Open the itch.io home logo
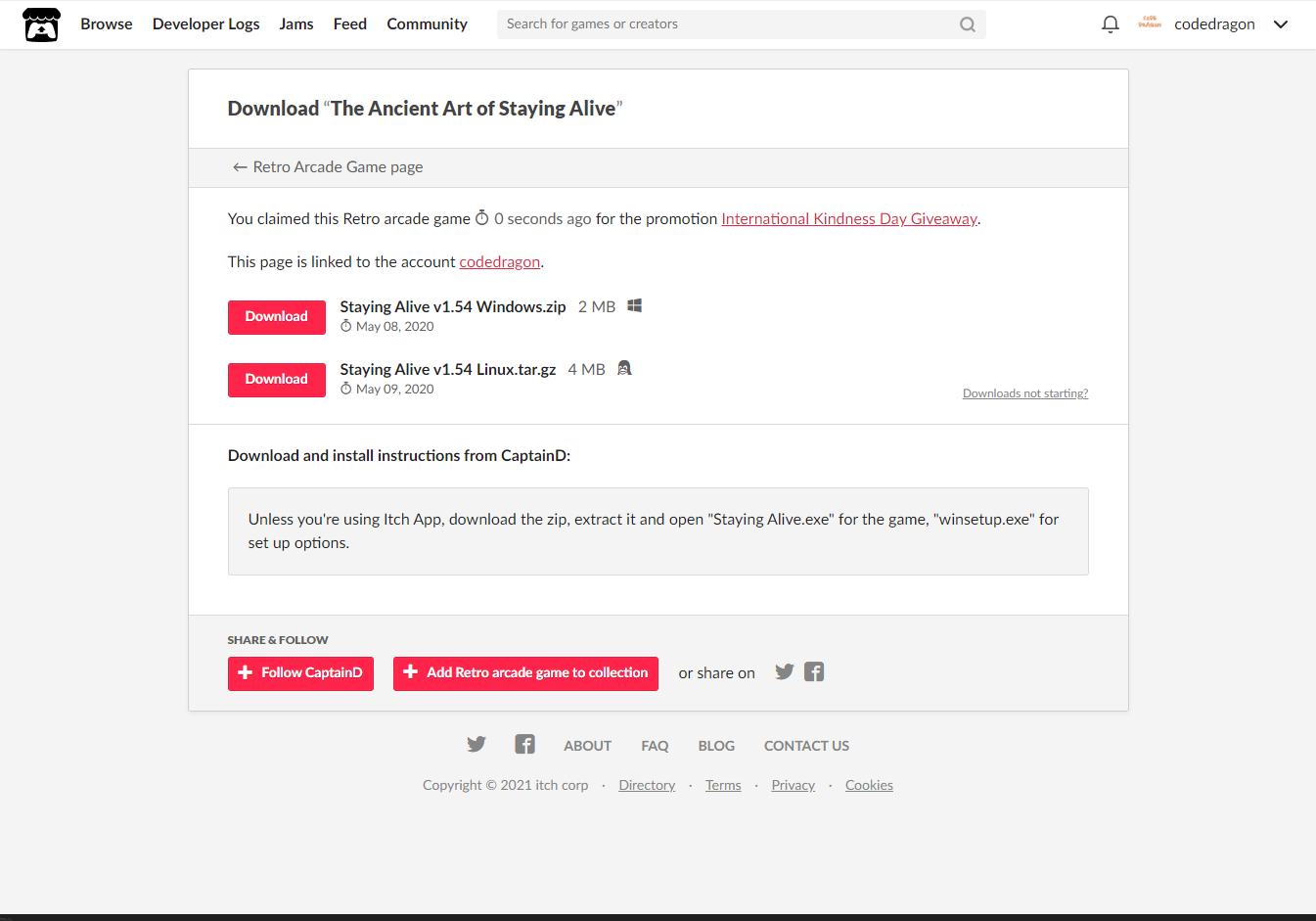Image resolution: width=1316 pixels, height=921 pixels. point(41,24)
